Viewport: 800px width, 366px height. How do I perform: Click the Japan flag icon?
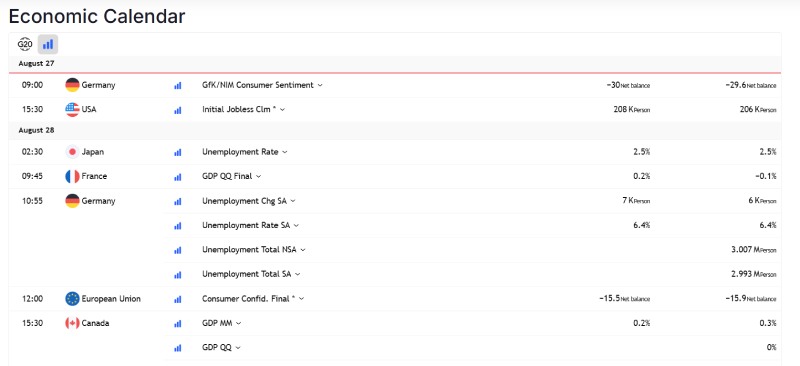click(72, 152)
